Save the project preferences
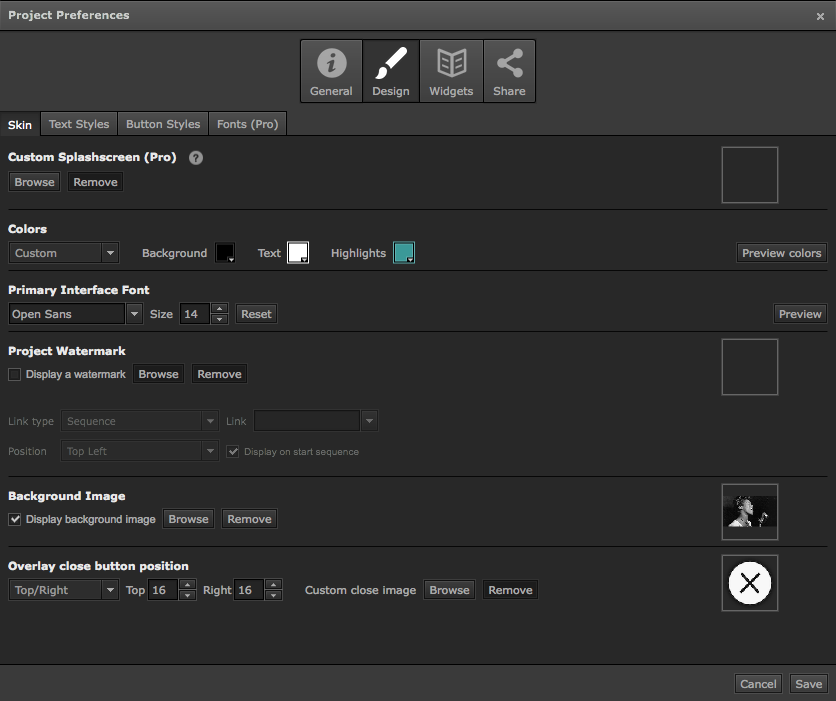The height and width of the screenshot is (701, 836). (x=808, y=683)
